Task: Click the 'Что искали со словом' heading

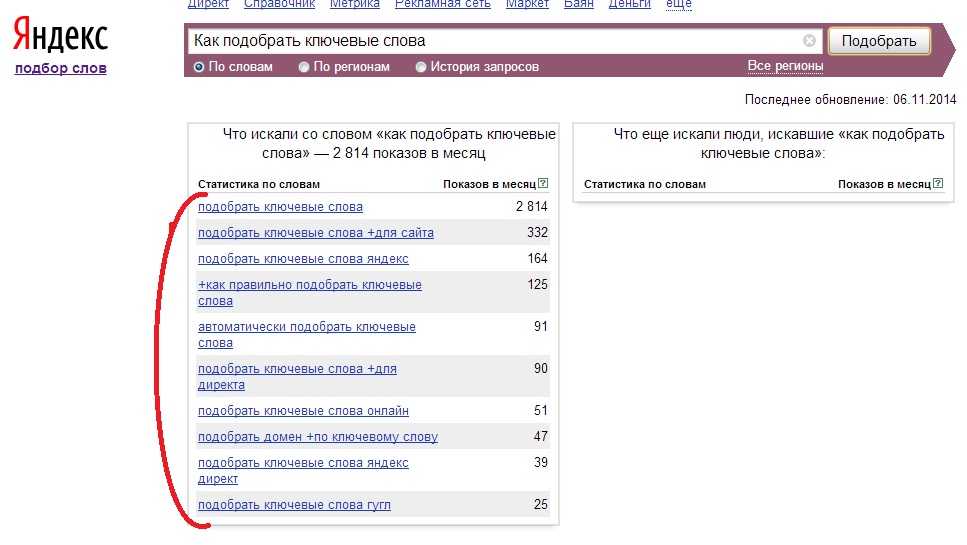Action: (x=389, y=143)
